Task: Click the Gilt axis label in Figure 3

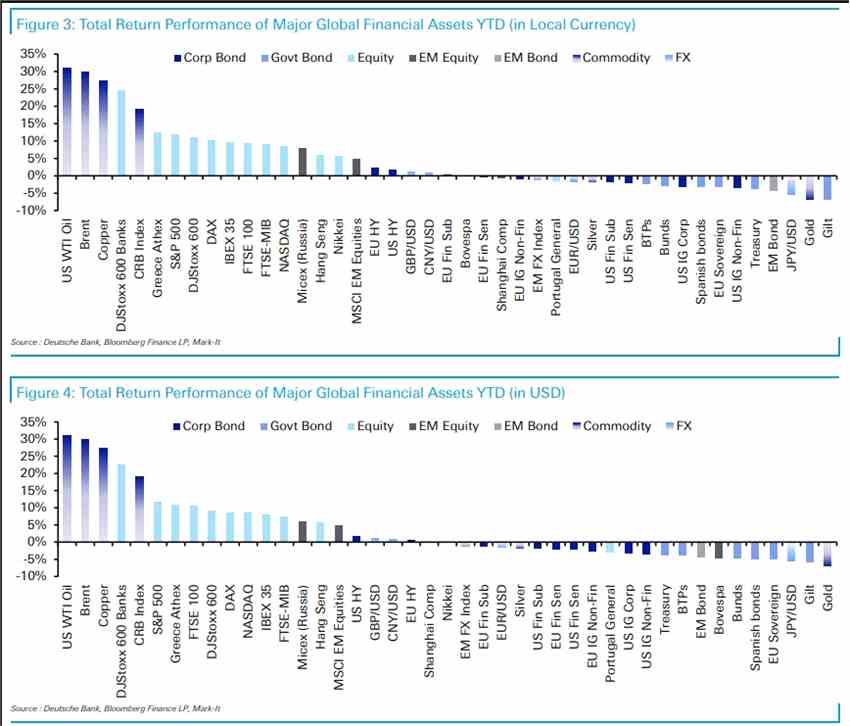Action: [x=827, y=228]
